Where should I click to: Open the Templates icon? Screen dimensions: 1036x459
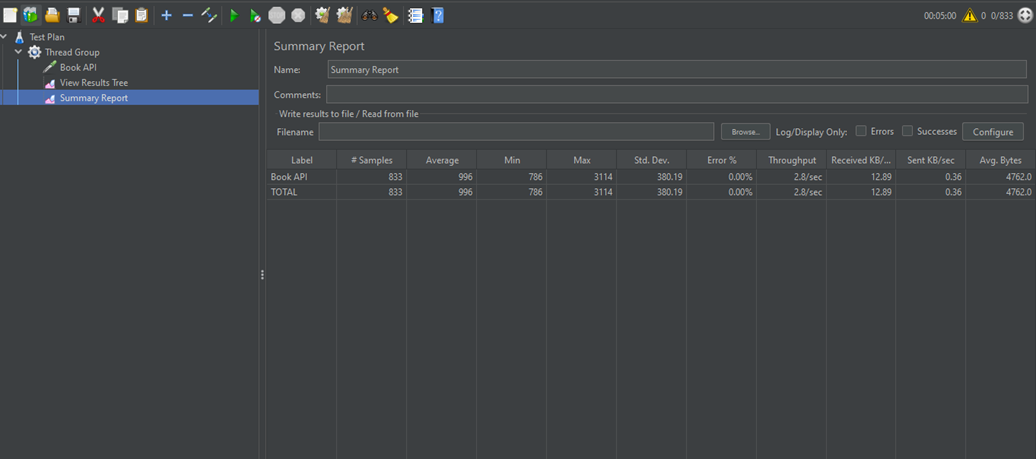30,15
